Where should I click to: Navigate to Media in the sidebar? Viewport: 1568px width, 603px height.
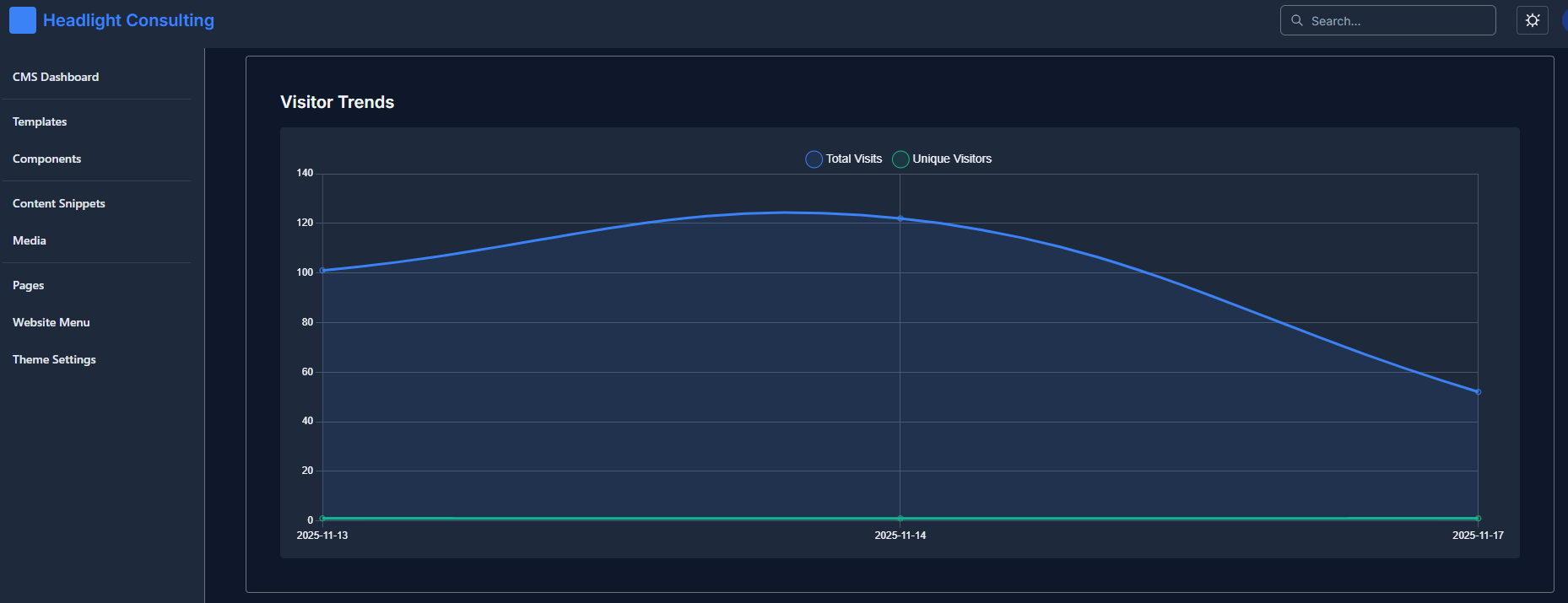(30, 240)
